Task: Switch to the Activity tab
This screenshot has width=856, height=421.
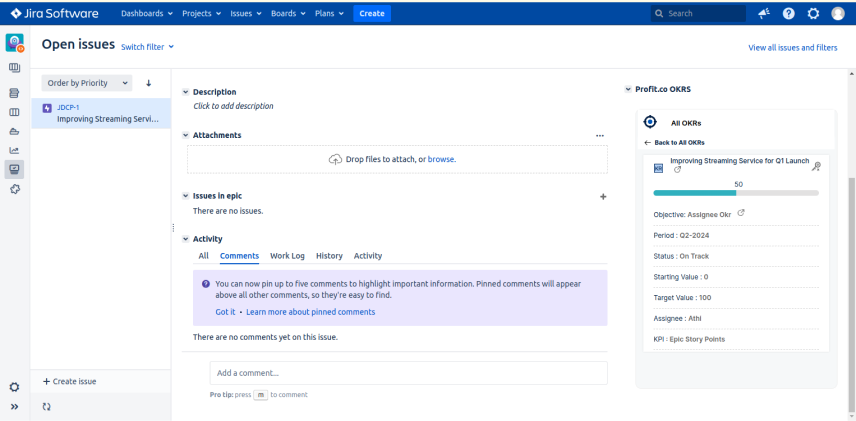Action: [368, 256]
